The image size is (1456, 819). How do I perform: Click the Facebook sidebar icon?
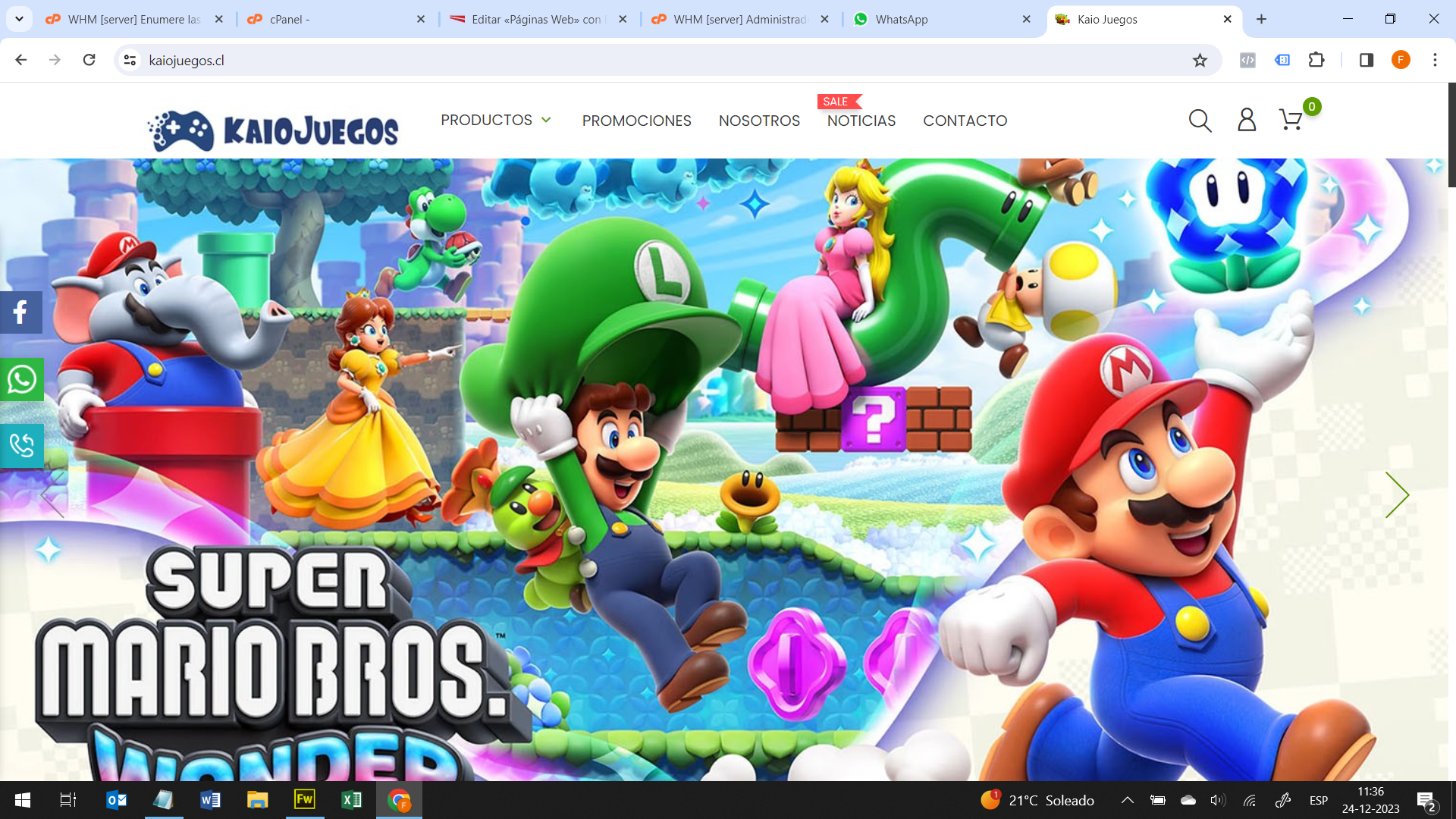21,312
